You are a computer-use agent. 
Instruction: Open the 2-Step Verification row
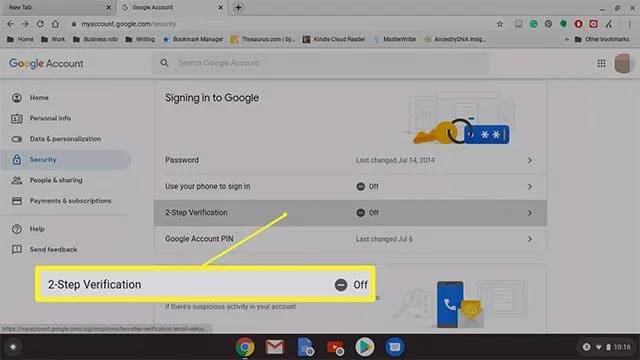click(350, 213)
